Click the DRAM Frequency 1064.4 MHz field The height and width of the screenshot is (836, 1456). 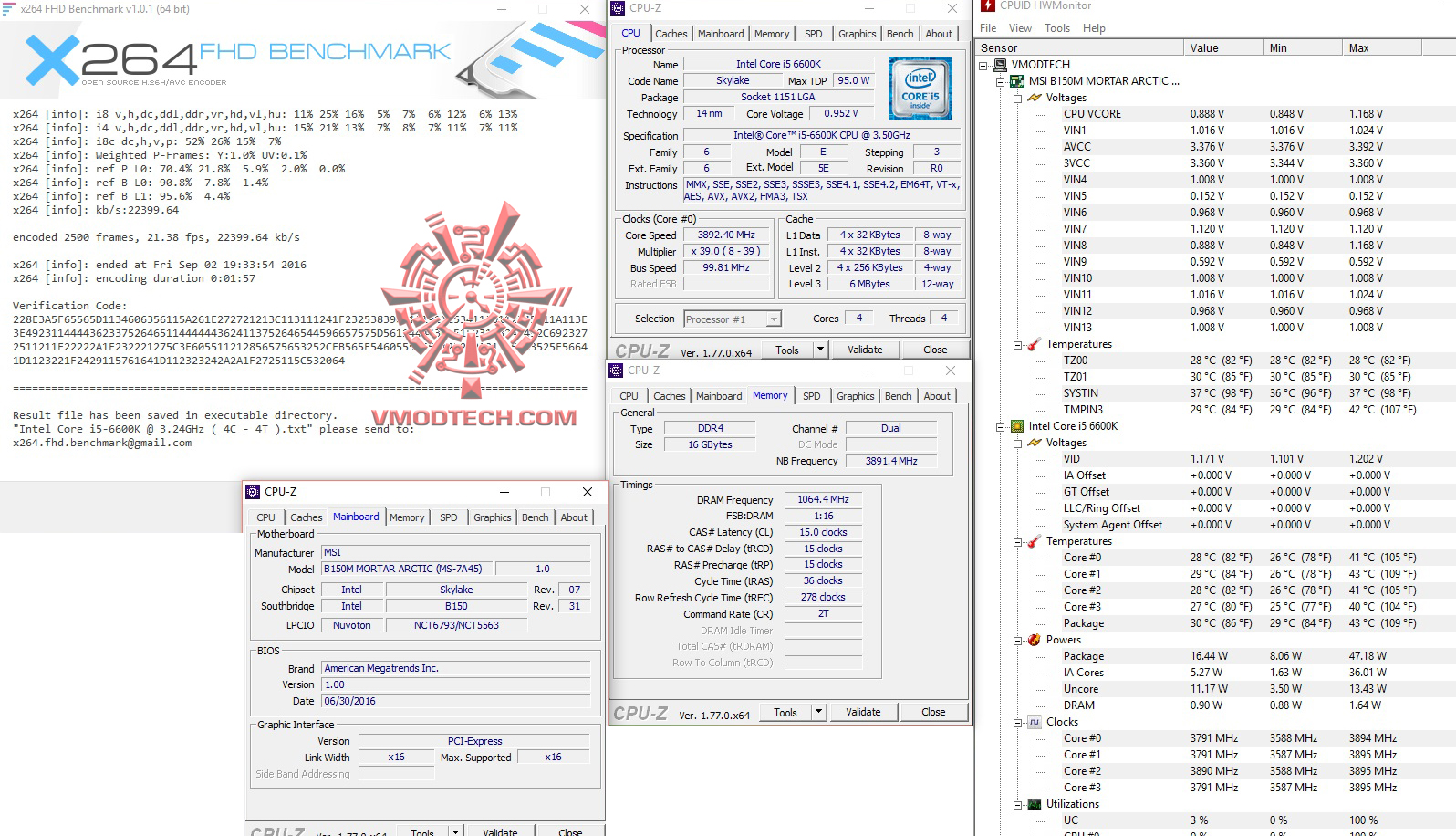click(x=823, y=500)
